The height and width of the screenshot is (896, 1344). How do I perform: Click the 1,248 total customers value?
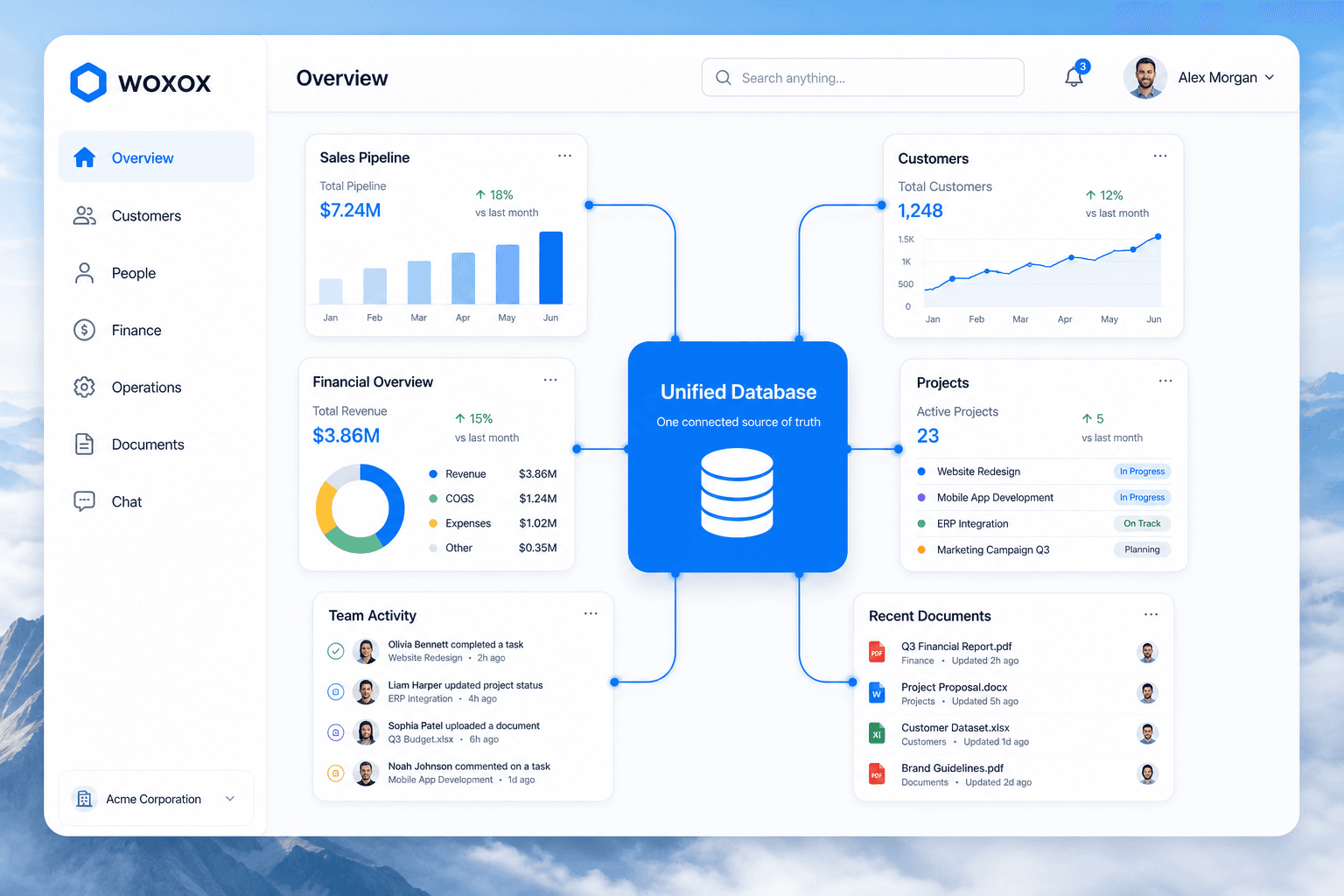click(920, 211)
